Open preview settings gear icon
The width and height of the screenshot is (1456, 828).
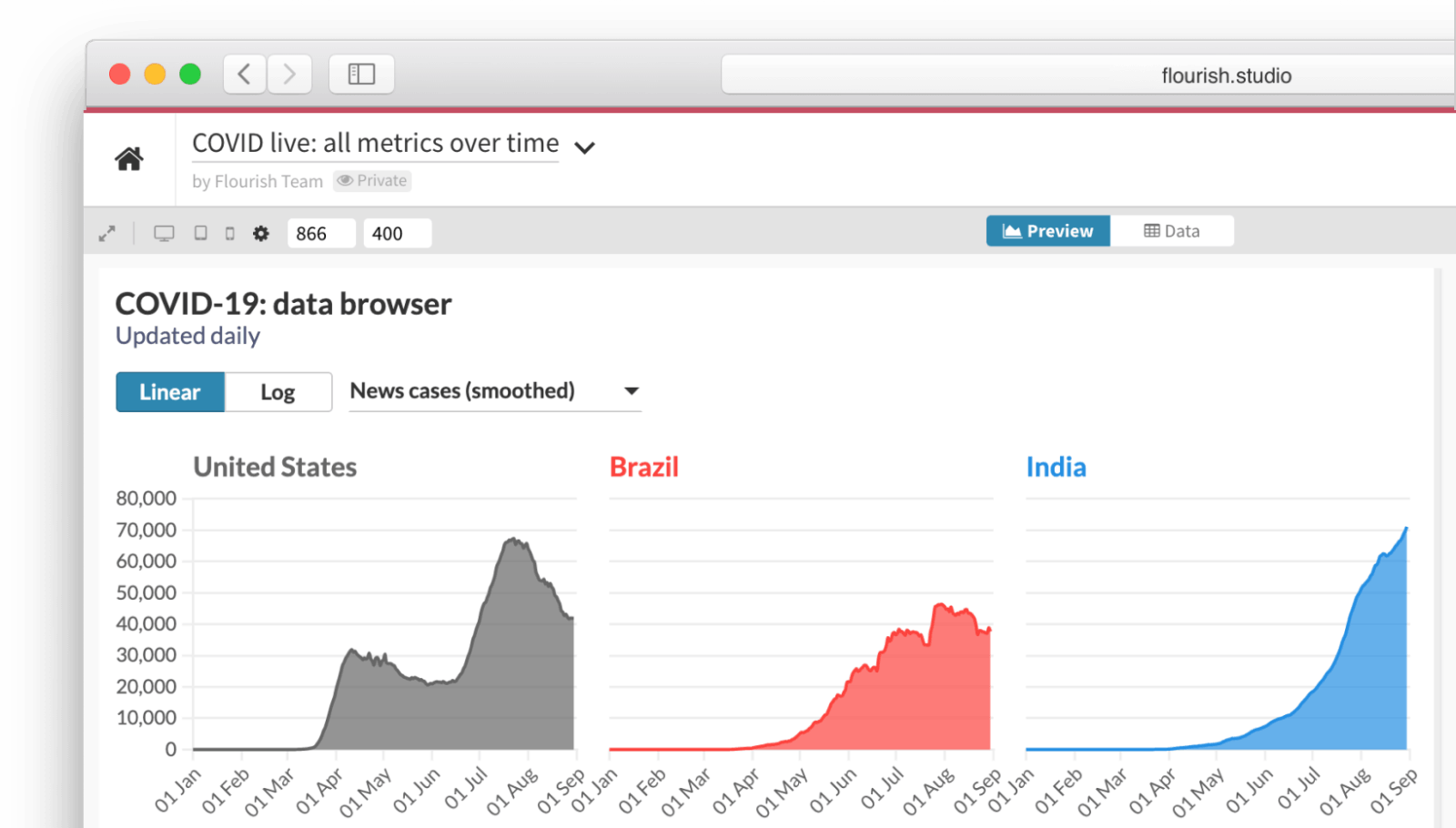tap(261, 234)
